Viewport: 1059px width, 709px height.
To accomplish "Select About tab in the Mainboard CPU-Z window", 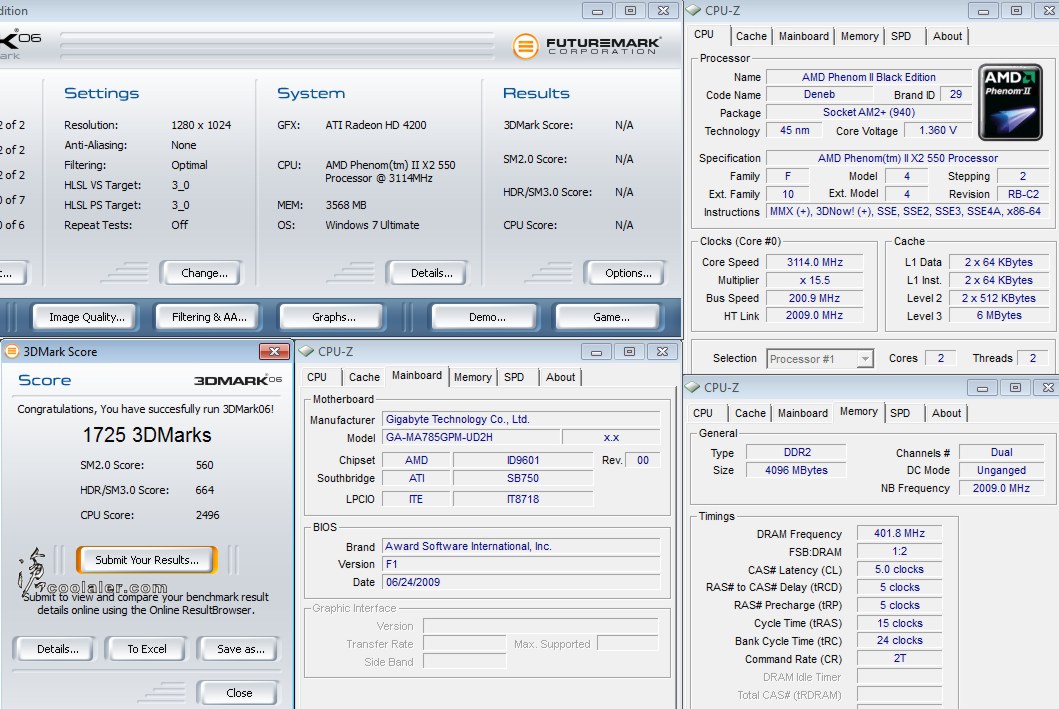I will (561, 377).
